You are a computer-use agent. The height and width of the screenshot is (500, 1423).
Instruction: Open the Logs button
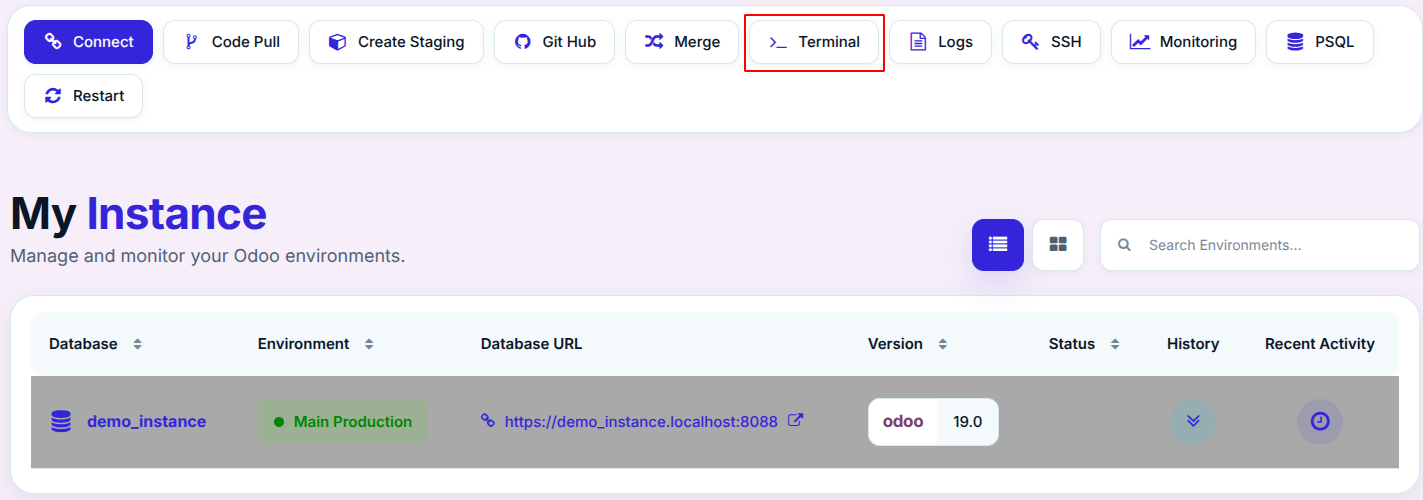click(940, 42)
